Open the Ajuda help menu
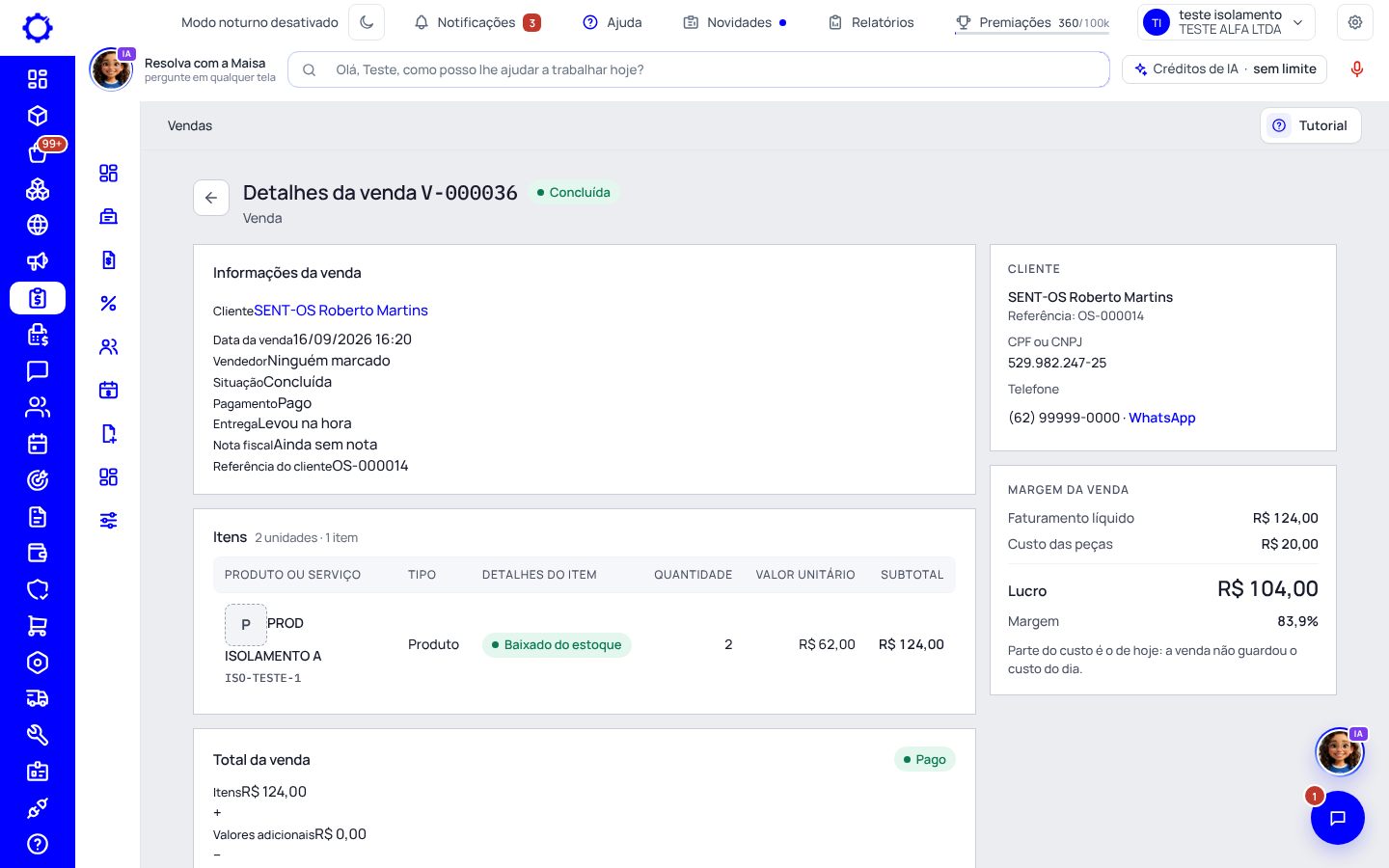The width and height of the screenshot is (1389, 868). [613, 22]
